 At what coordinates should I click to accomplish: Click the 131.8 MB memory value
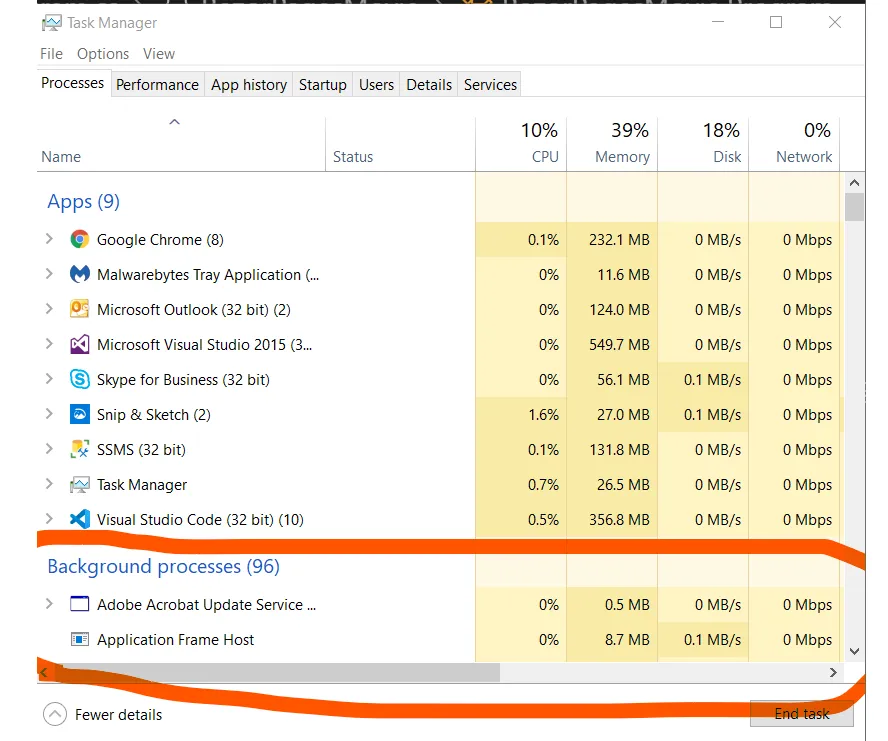tap(619, 449)
